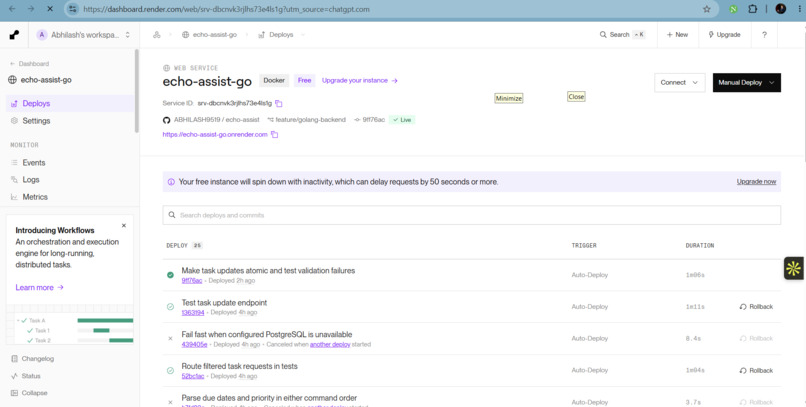Image resolution: width=806 pixels, height=407 pixels.
Task: Click the Workflows task chart thumbnail
Action: (70, 325)
